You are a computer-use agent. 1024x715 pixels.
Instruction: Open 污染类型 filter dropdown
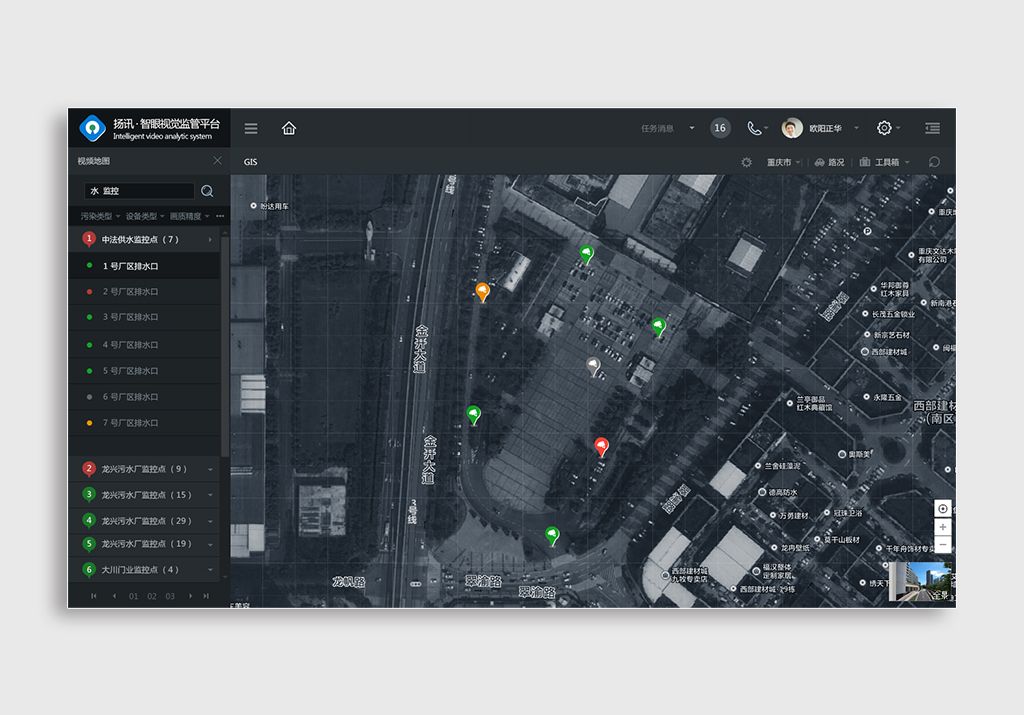(x=100, y=216)
